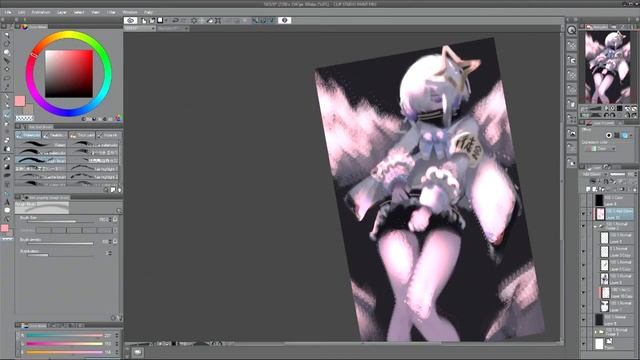This screenshot has width=640, height=360.
Task: Expand Folder 1 in Layer panel
Action: [596, 331]
